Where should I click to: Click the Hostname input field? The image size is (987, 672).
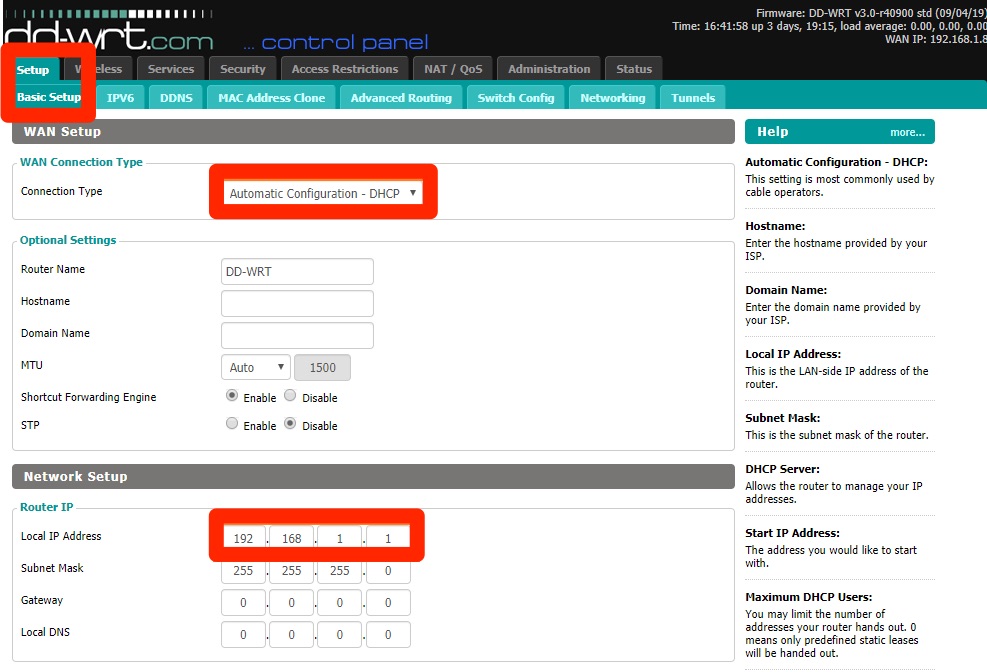[x=297, y=303]
